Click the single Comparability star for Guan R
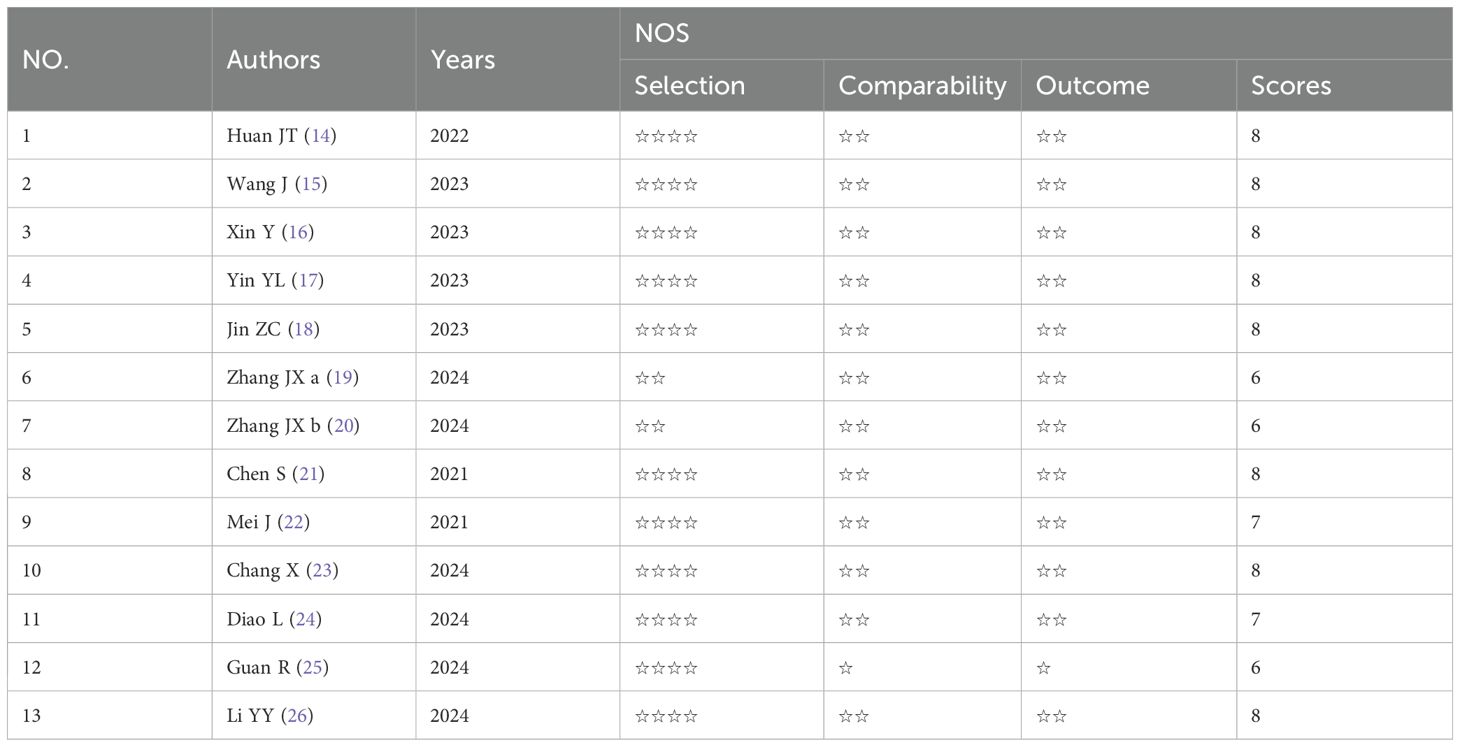 pos(846,668)
